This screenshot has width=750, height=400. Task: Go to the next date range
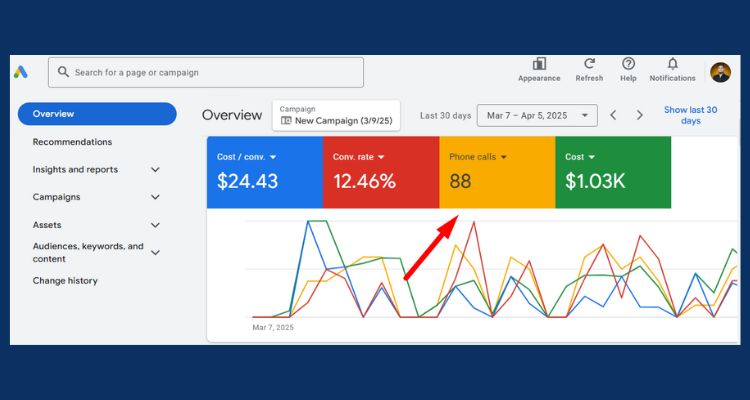(x=640, y=115)
